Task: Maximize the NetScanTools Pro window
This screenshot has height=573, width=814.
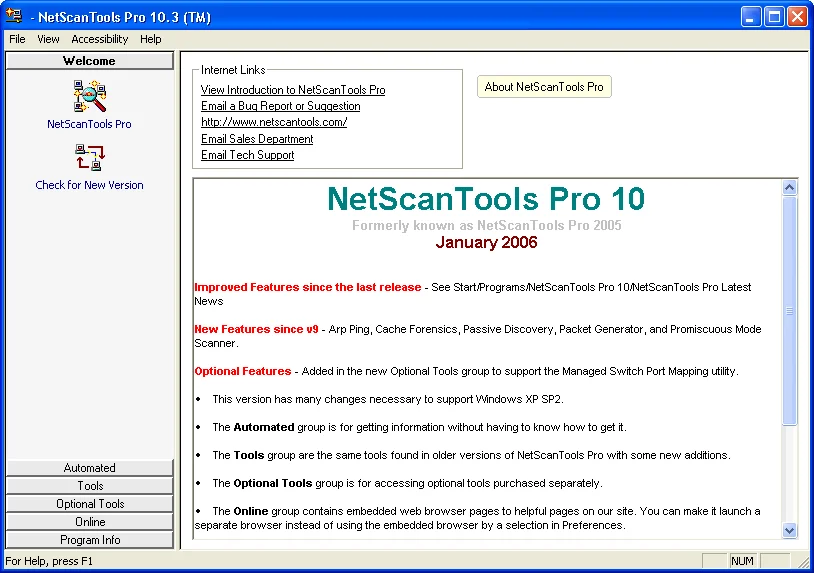Action: 774,17
